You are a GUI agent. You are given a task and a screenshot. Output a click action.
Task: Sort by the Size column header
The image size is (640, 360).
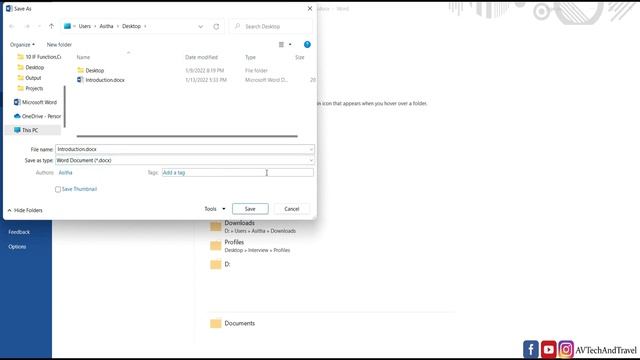(x=300, y=58)
